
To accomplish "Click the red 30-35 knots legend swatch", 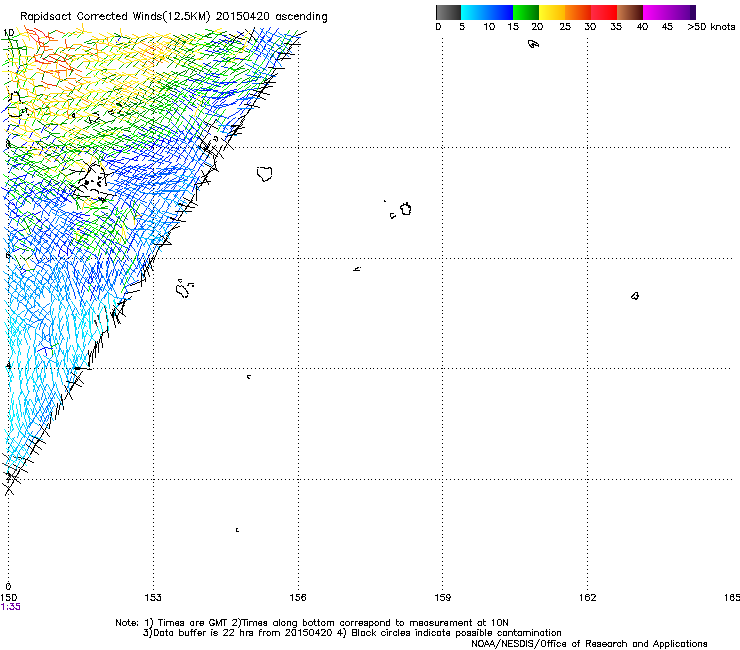I will click(x=604, y=12).
